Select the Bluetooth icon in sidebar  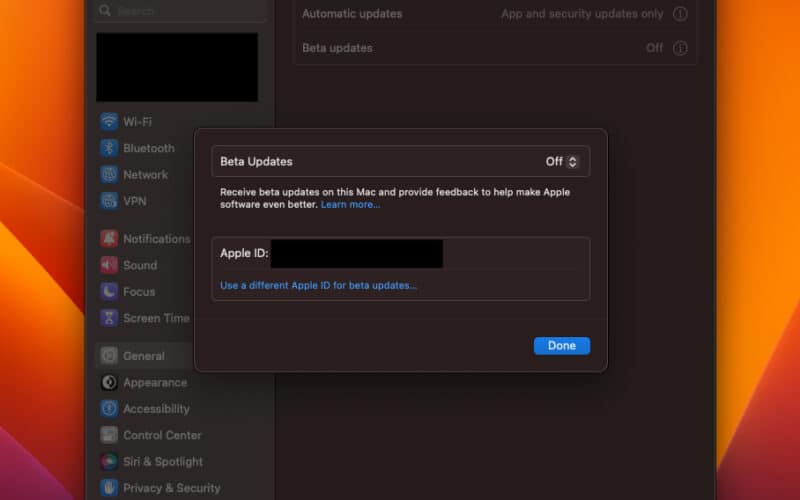[x=109, y=148]
